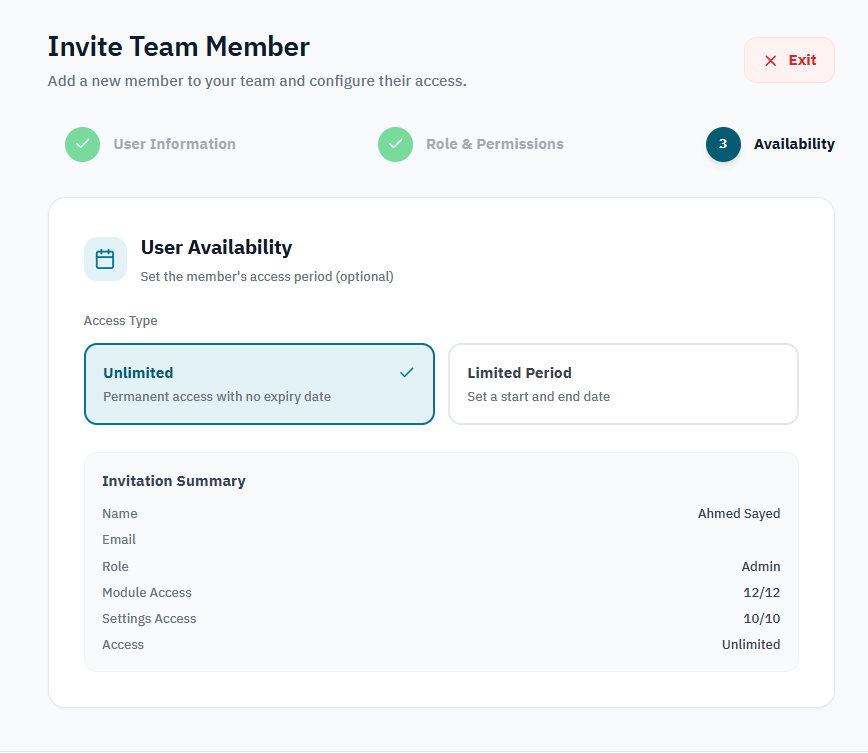Click the Module Access value 12/12

pyautogui.click(x=761, y=592)
